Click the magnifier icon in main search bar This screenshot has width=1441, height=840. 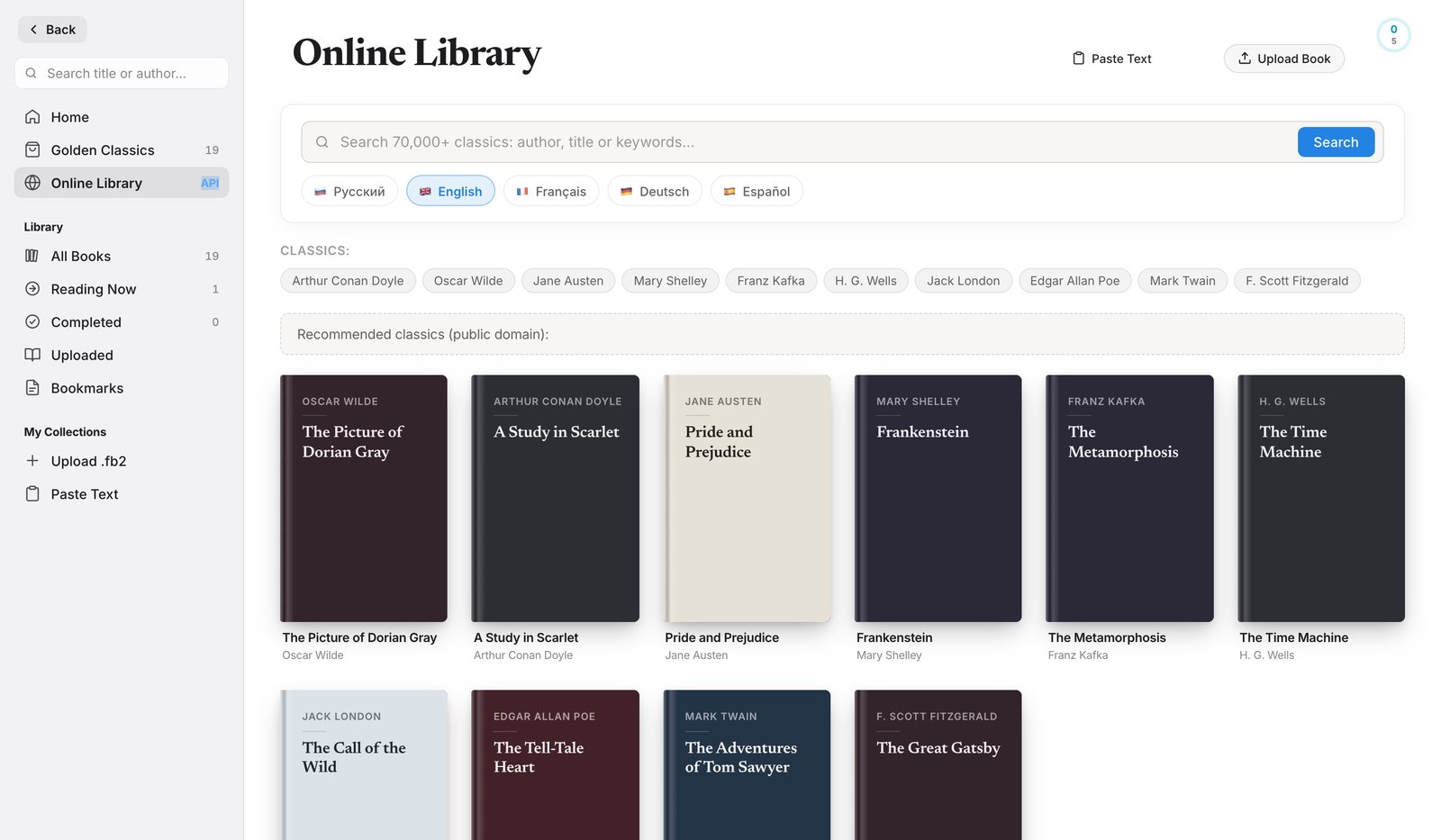322,142
